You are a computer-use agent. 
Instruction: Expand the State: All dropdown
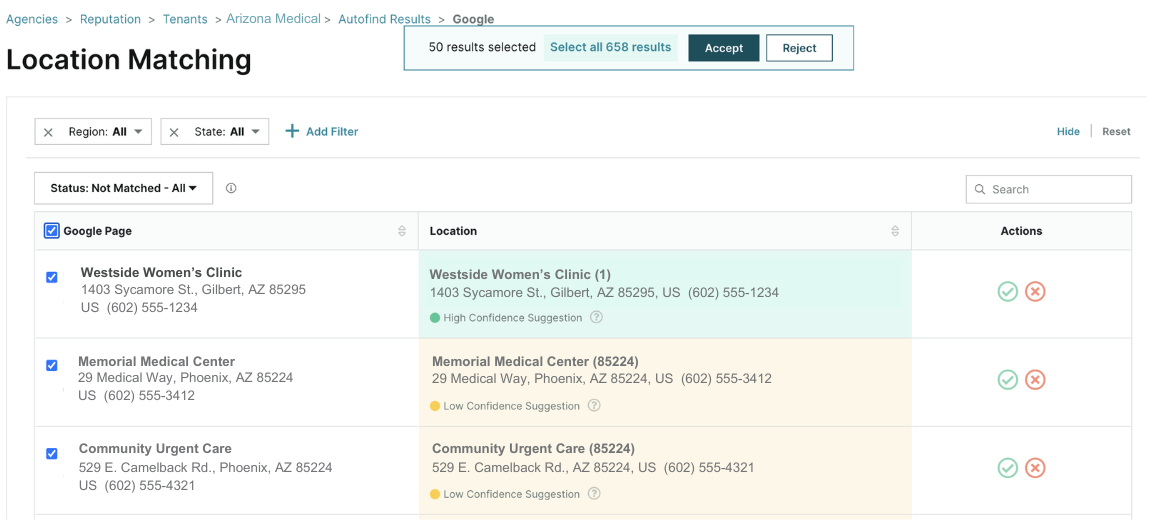tap(227, 132)
